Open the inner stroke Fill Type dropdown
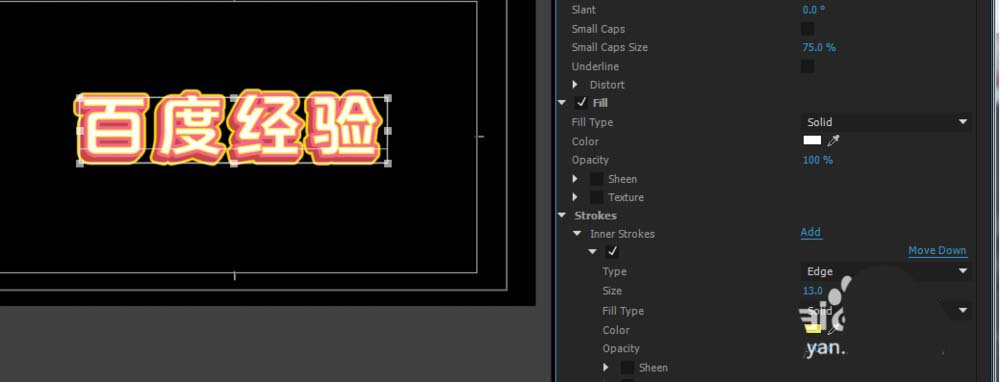The width and height of the screenshot is (1000, 382). [x=886, y=311]
